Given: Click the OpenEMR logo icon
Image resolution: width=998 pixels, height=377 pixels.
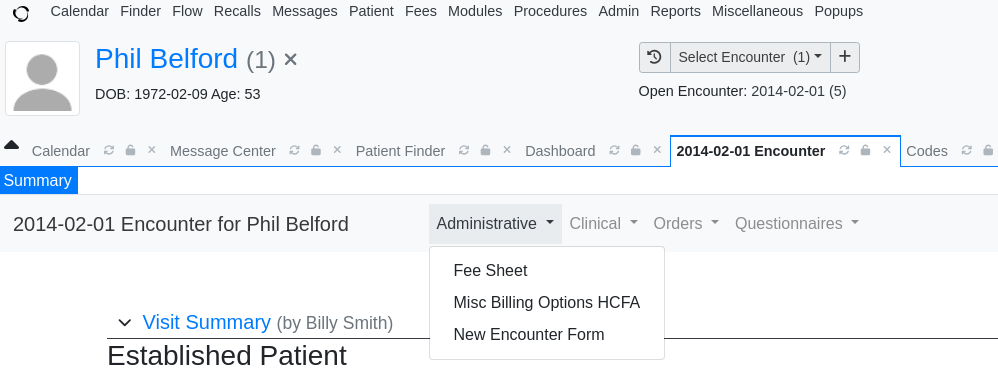Looking at the screenshot, I should [21, 13].
